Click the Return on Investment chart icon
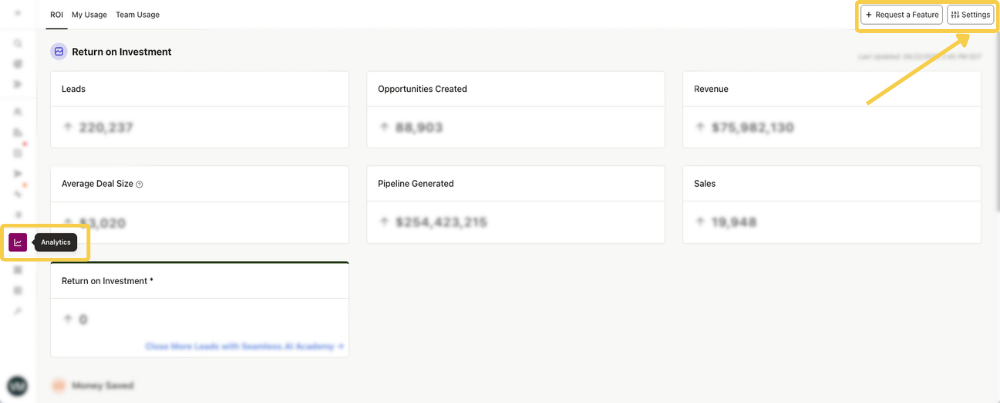This screenshot has width=1000, height=403. point(59,52)
